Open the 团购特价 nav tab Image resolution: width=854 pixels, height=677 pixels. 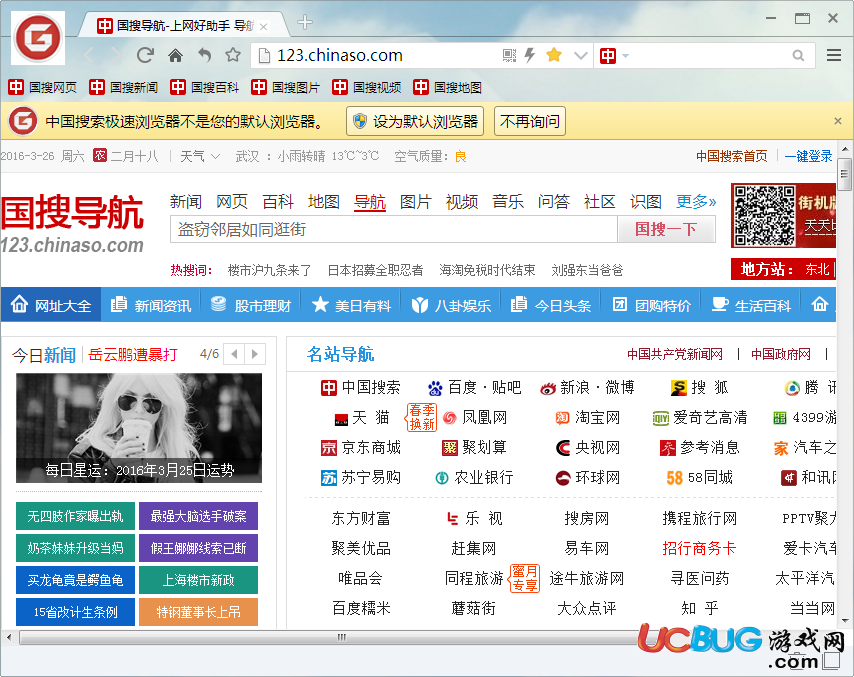(x=651, y=305)
